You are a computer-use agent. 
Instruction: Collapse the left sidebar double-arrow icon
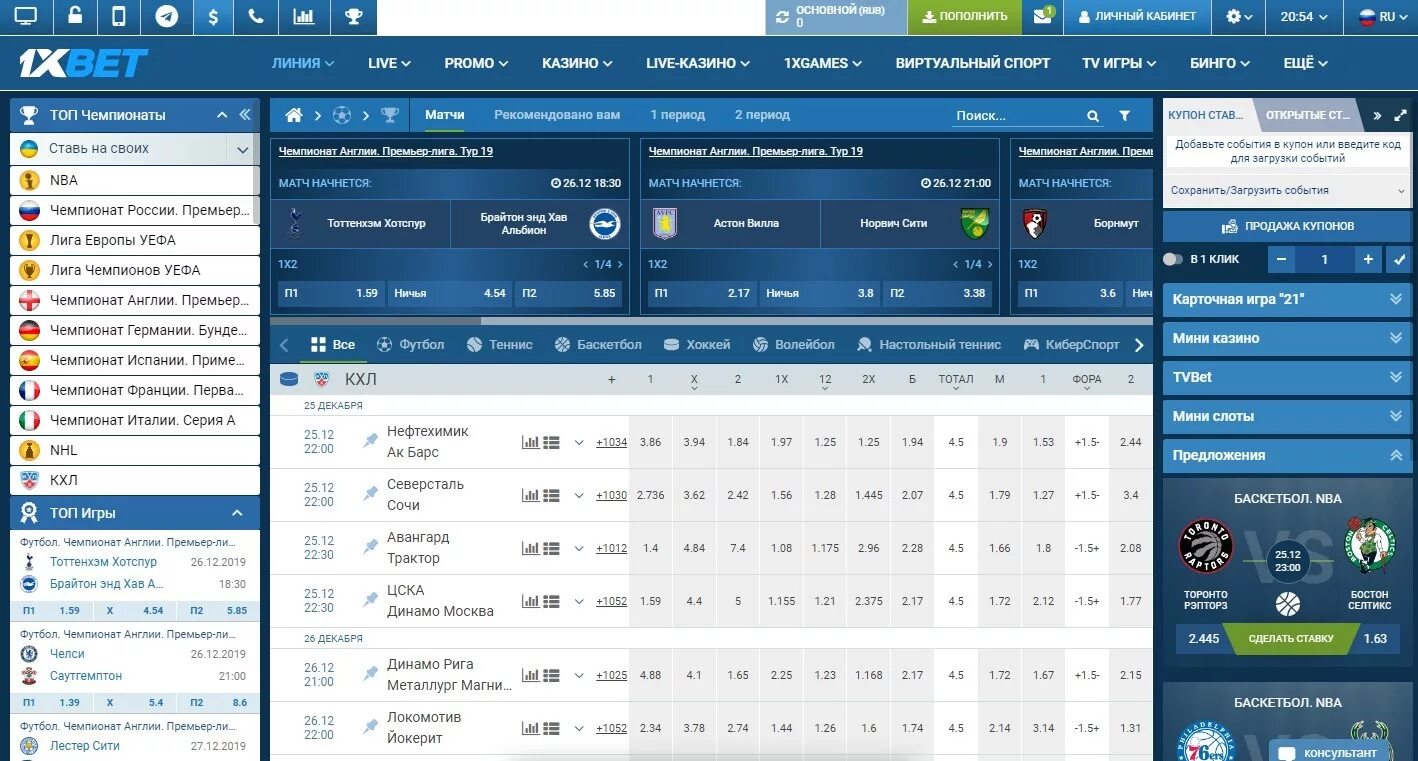pos(245,115)
